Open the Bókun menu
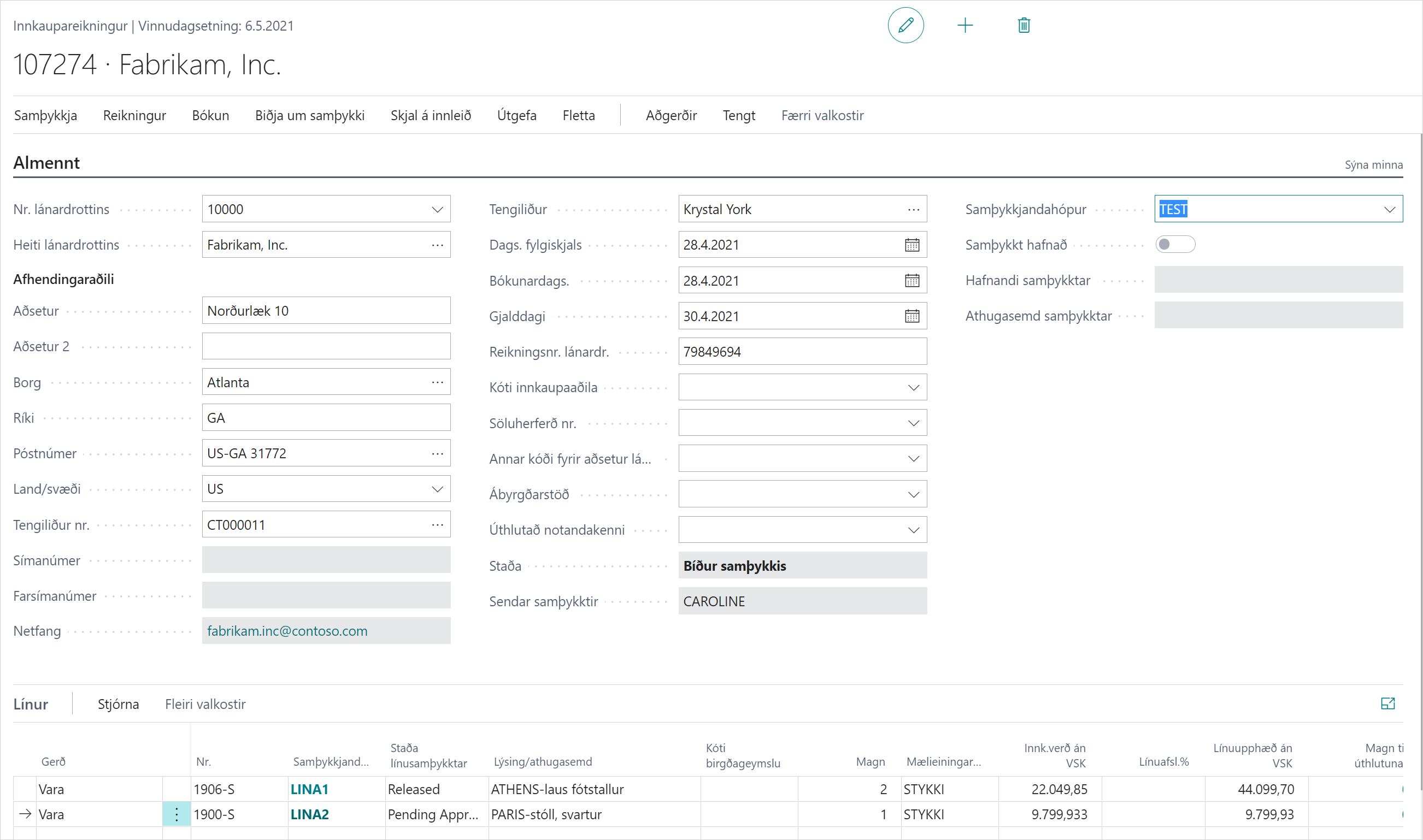The width and height of the screenshot is (1423, 840). coord(210,115)
